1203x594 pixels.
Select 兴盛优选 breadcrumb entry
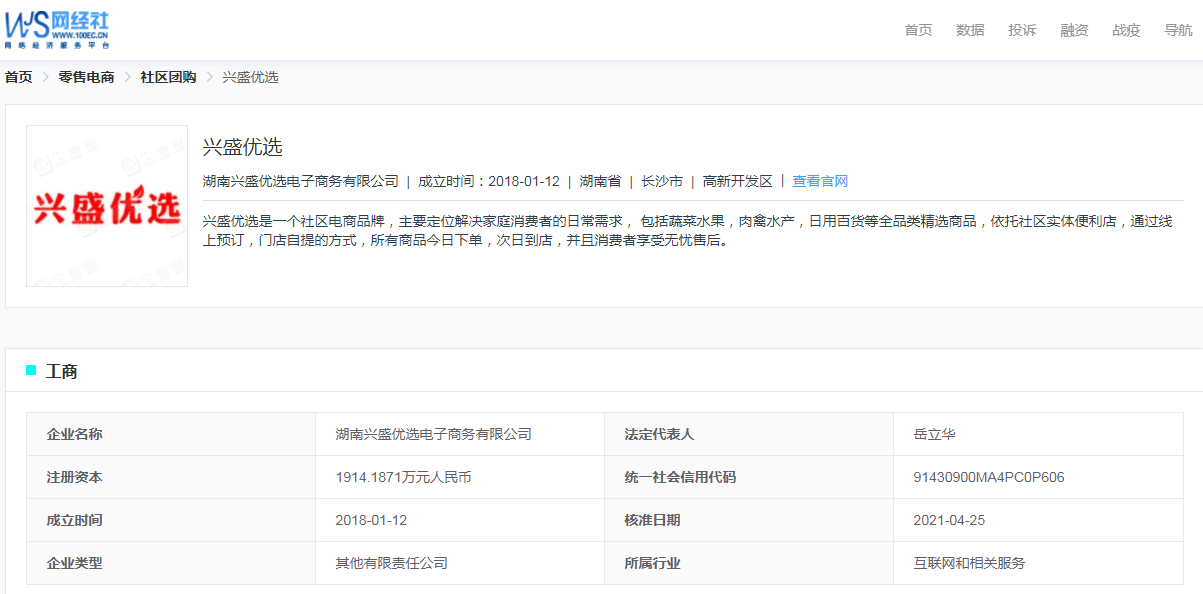pyautogui.click(x=250, y=77)
